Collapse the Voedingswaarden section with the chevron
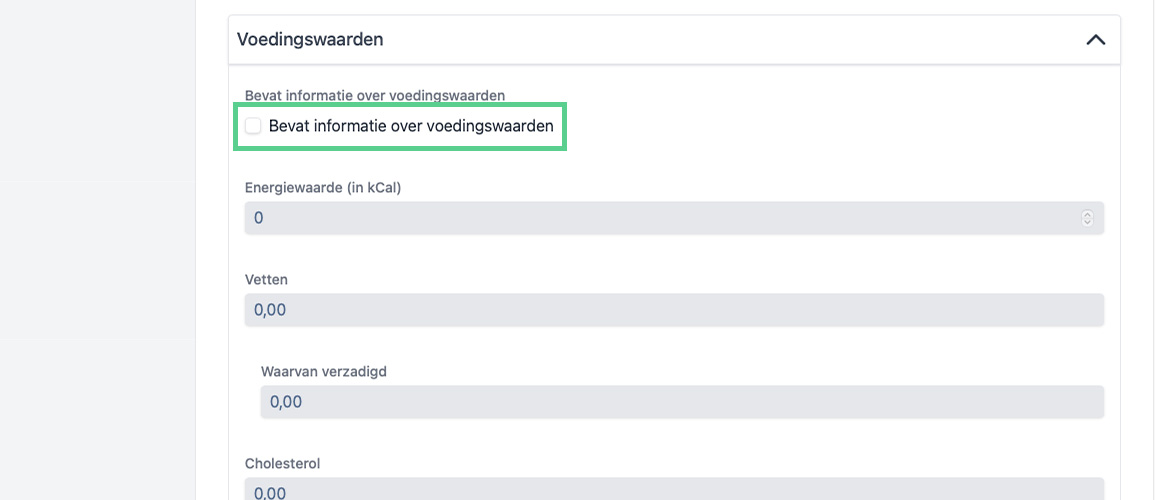1155x500 pixels. (x=1095, y=40)
